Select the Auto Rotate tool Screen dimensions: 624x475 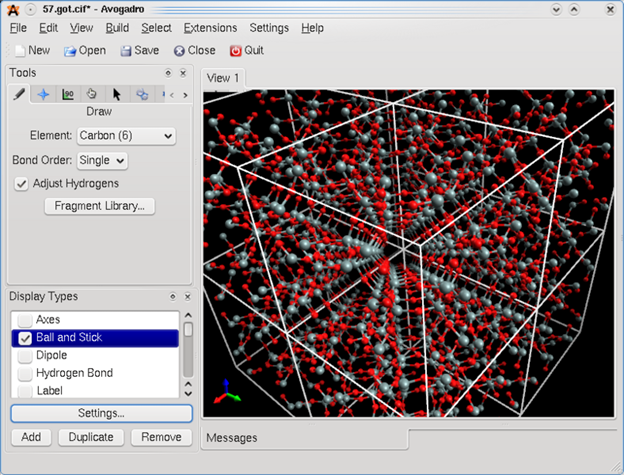click(142, 94)
